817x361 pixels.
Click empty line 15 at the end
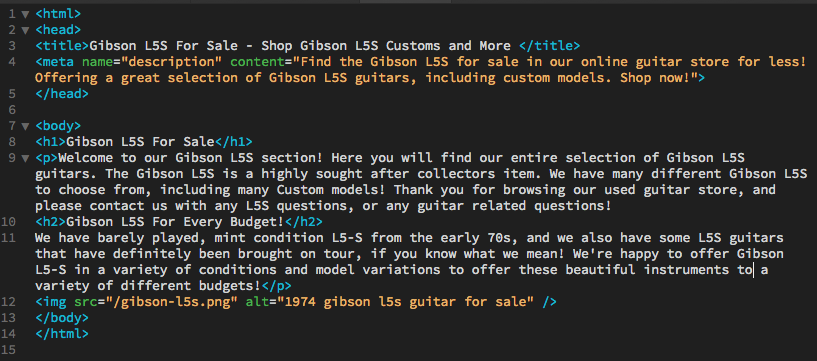[x=417, y=350]
